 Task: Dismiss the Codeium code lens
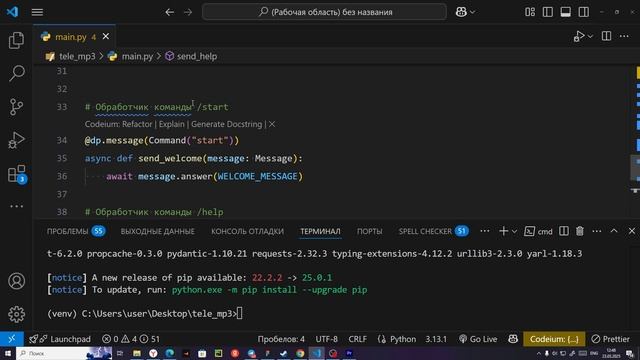coord(272,124)
